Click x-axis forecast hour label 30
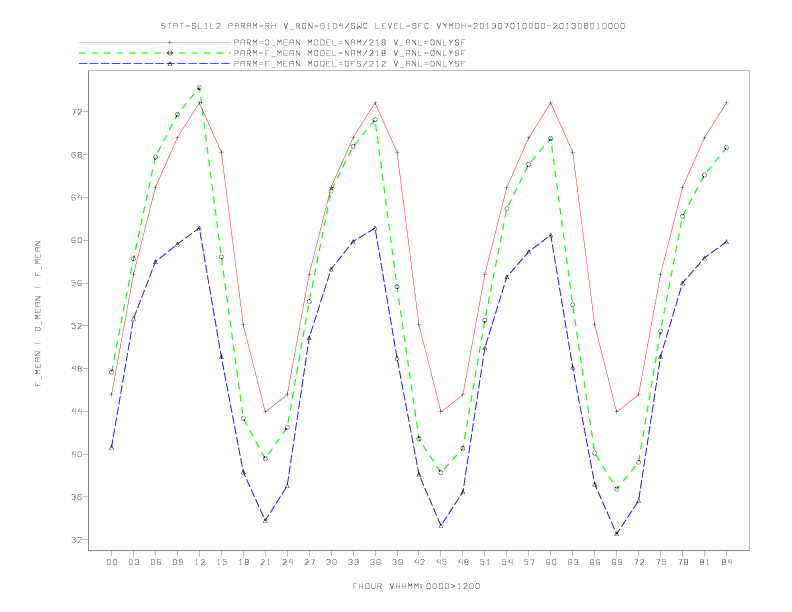This screenshot has height=612, width=792. pos(331,562)
